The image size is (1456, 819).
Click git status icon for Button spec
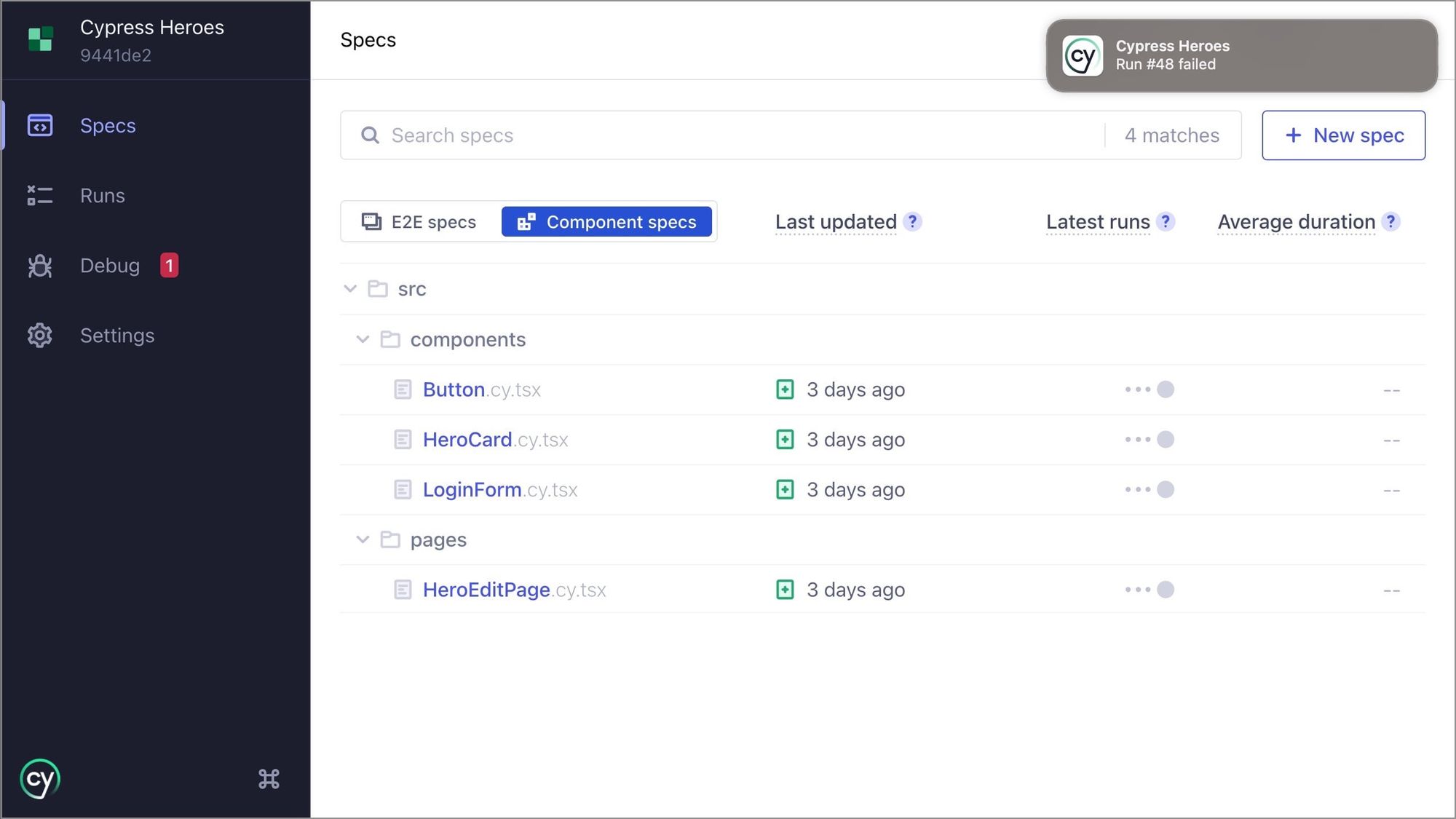[x=785, y=389]
